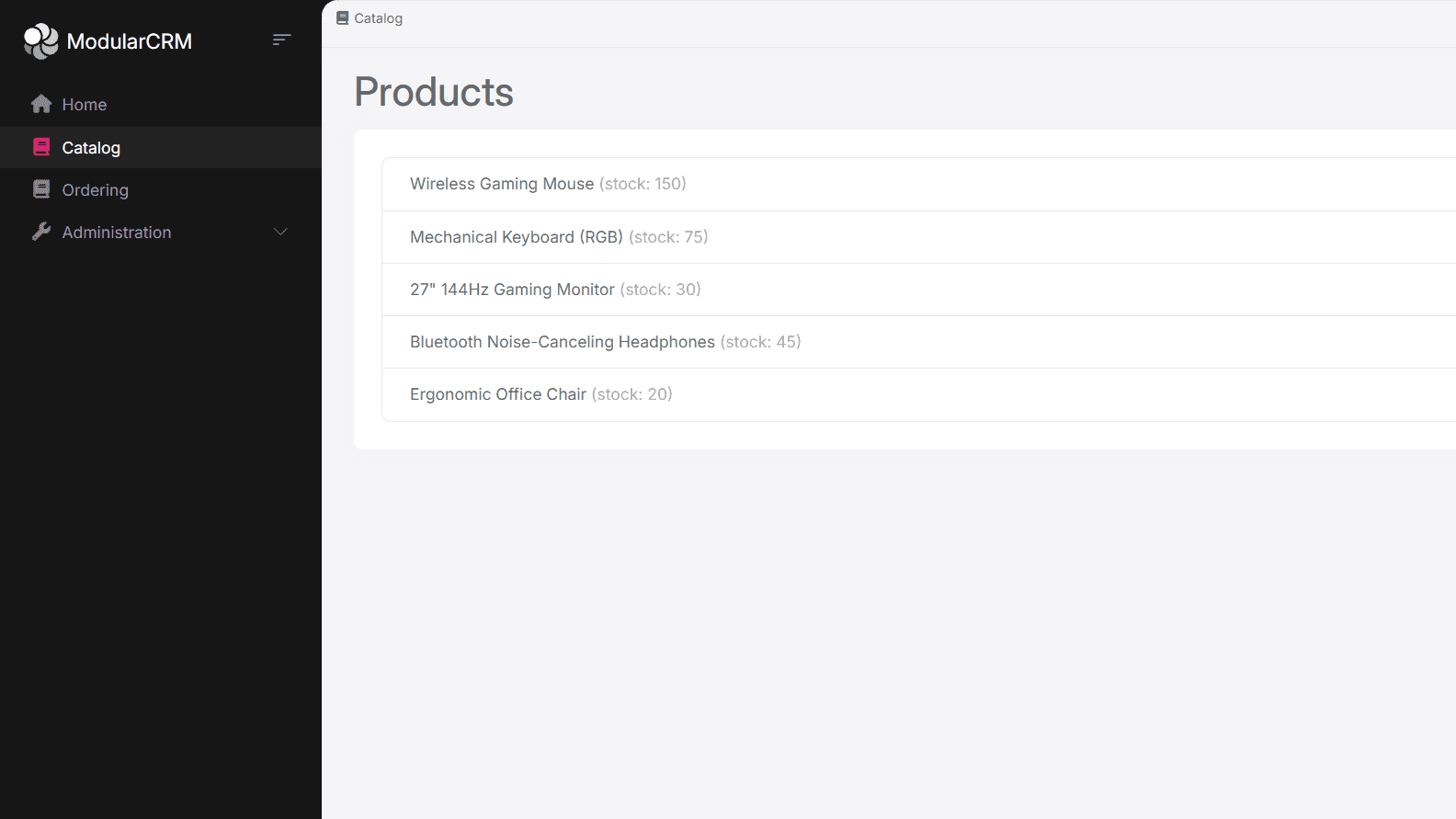1456x819 pixels.
Task: Click the Home house icon
Action: pos(41,104)
